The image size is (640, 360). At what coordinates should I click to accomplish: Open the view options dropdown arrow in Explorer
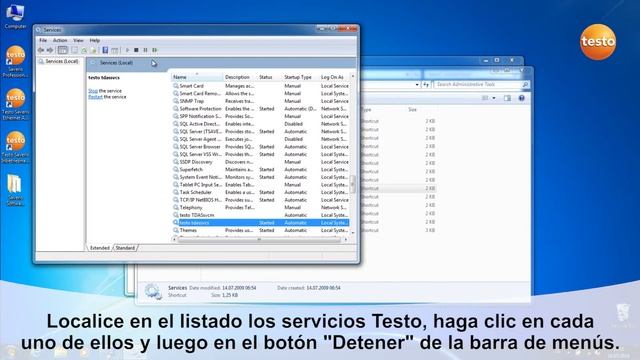pos(494,98)
